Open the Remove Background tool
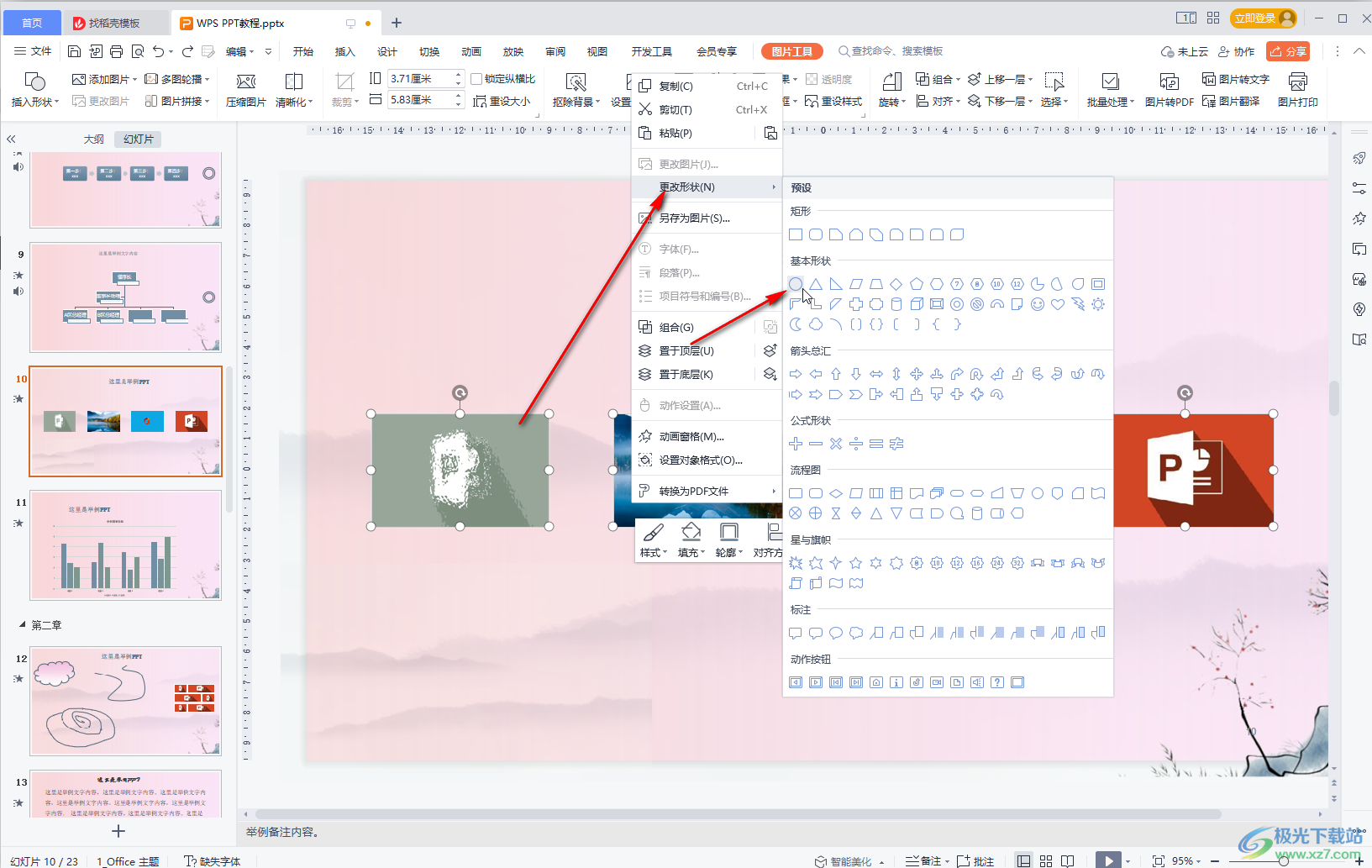This screenshot has width=1372, height=868. tap(576, 90)
